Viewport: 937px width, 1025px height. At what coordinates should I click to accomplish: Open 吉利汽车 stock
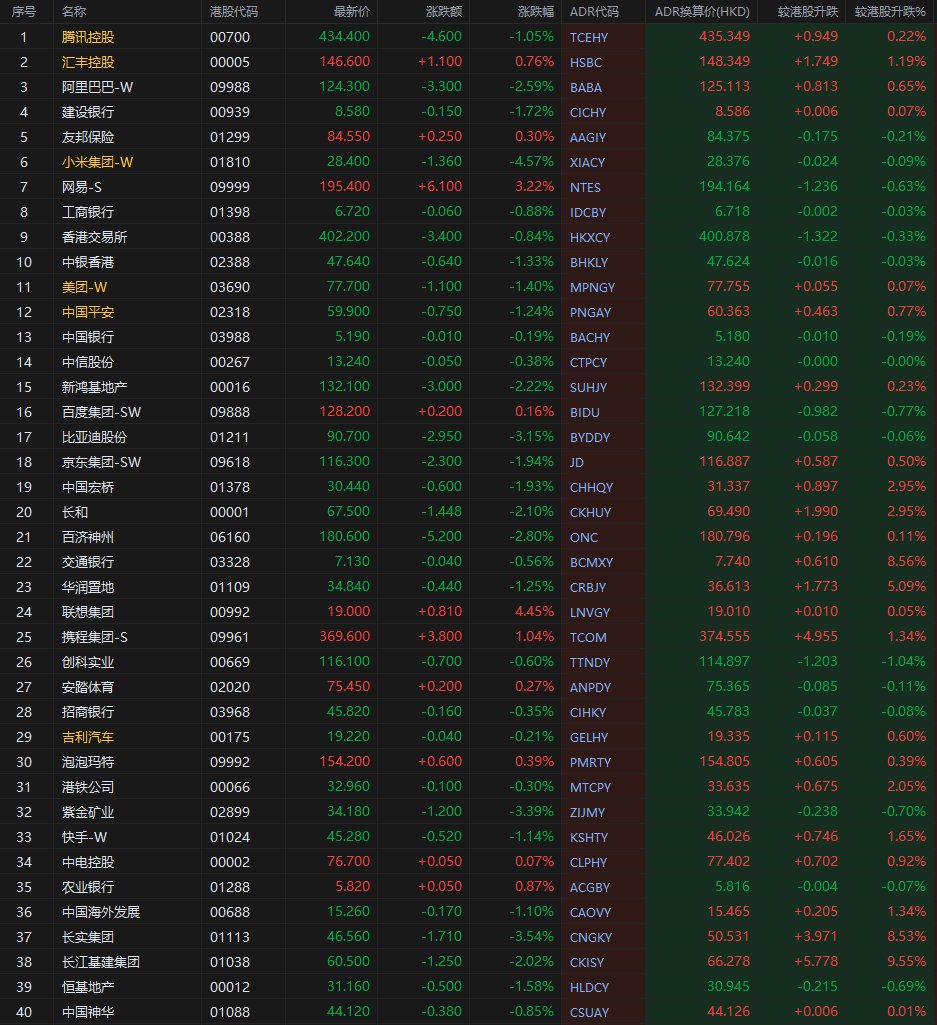(88, 737)
